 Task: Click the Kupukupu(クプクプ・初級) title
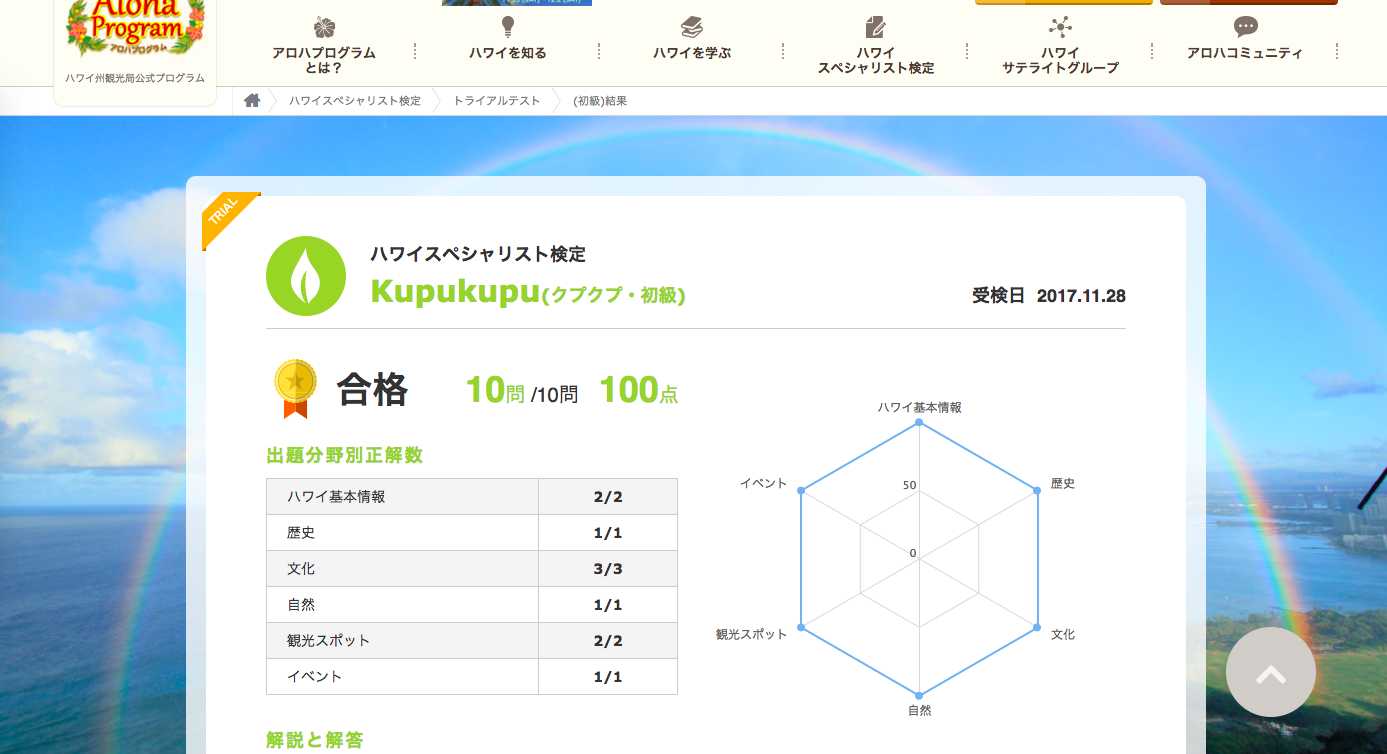(528, 292)
